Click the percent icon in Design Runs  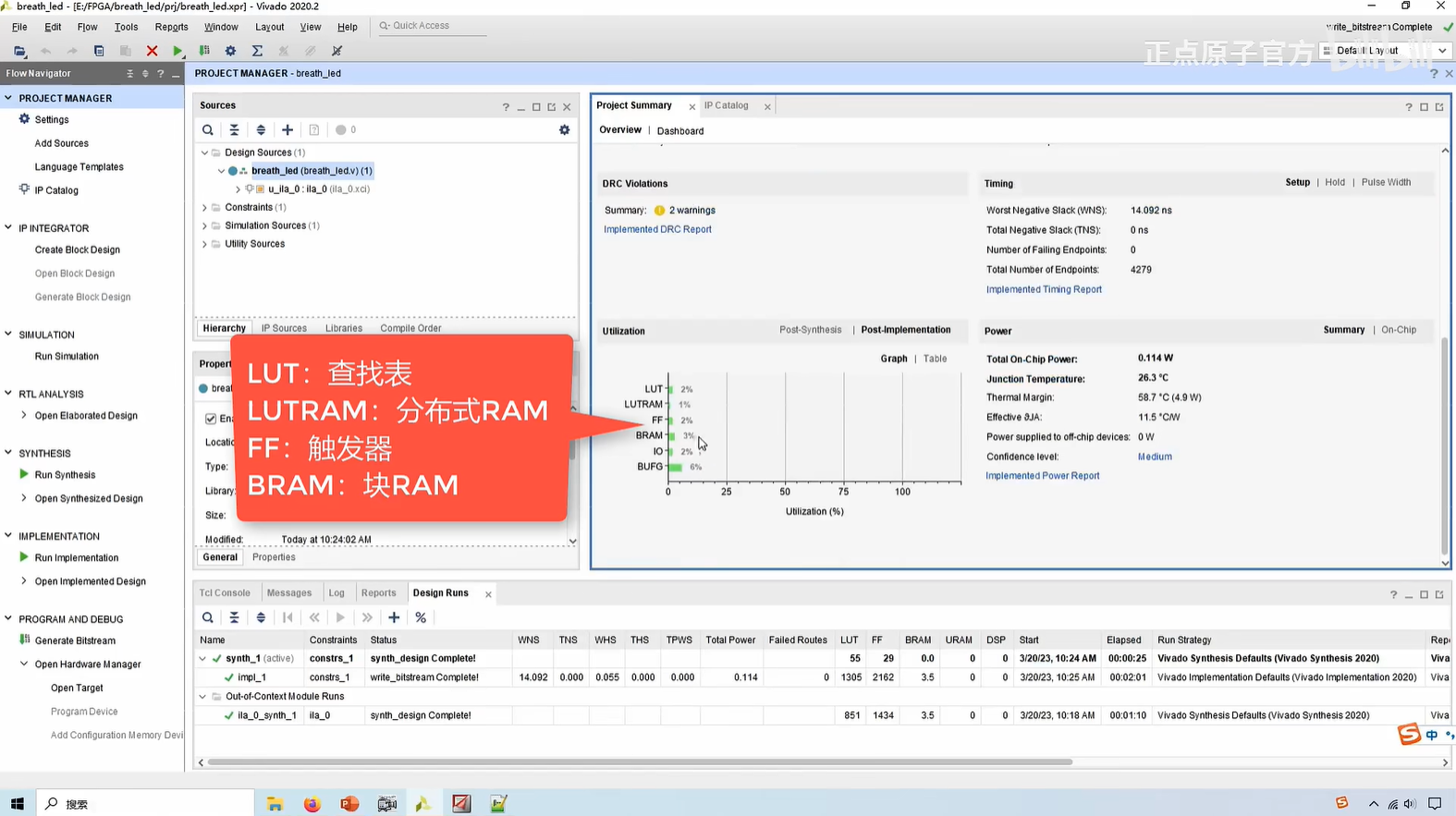[421, 617]
